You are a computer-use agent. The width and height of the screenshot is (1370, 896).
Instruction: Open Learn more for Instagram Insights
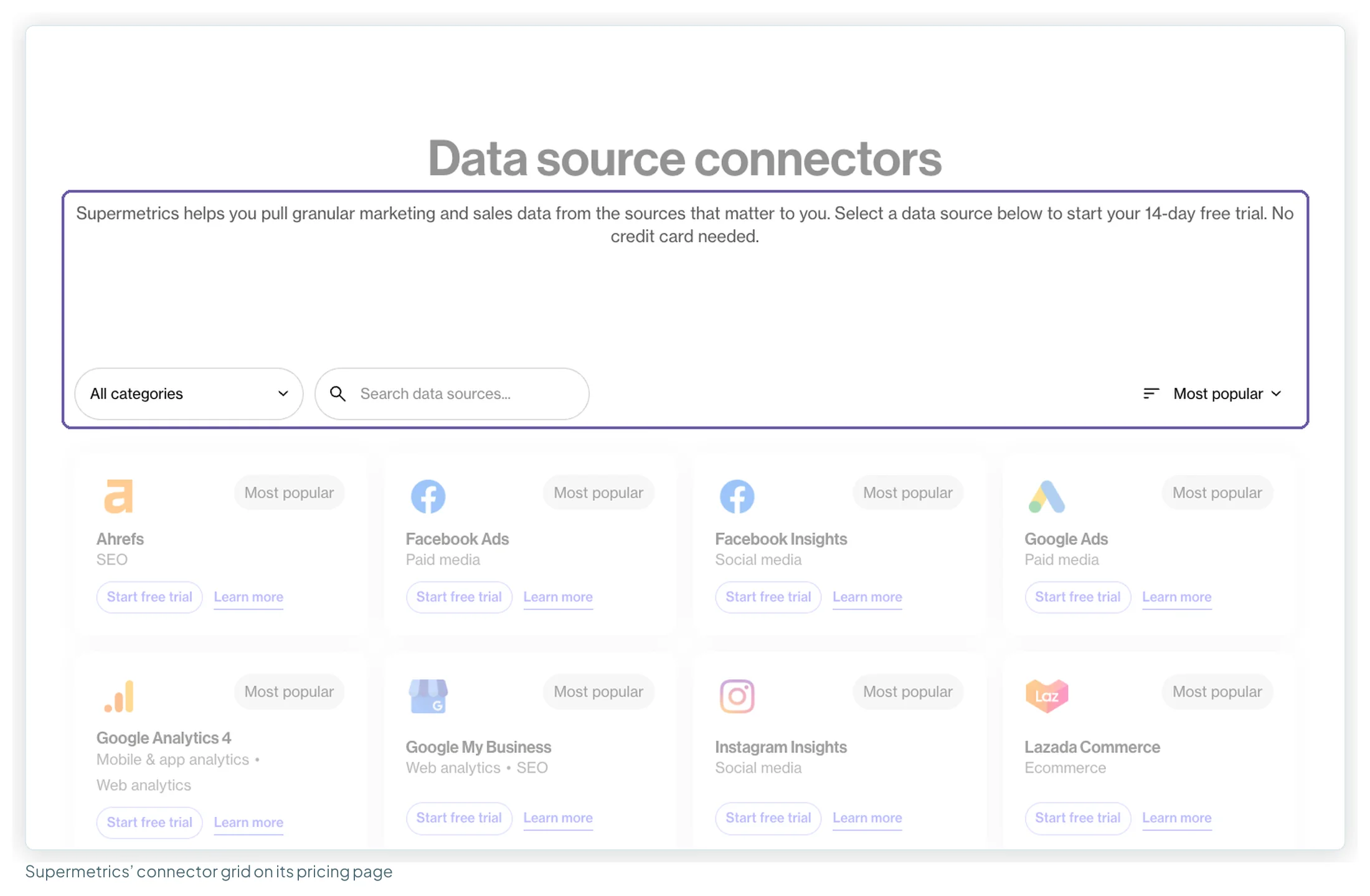coord(867,818)
